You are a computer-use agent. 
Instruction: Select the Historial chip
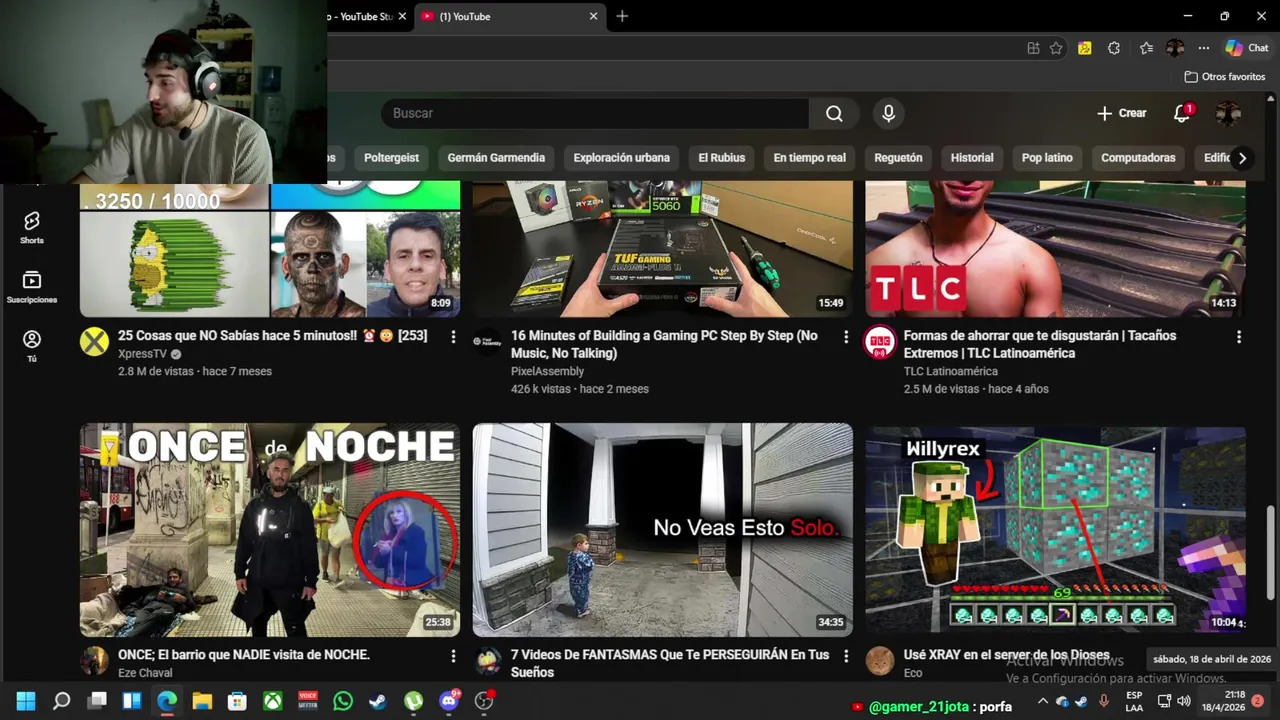(972, 158)
